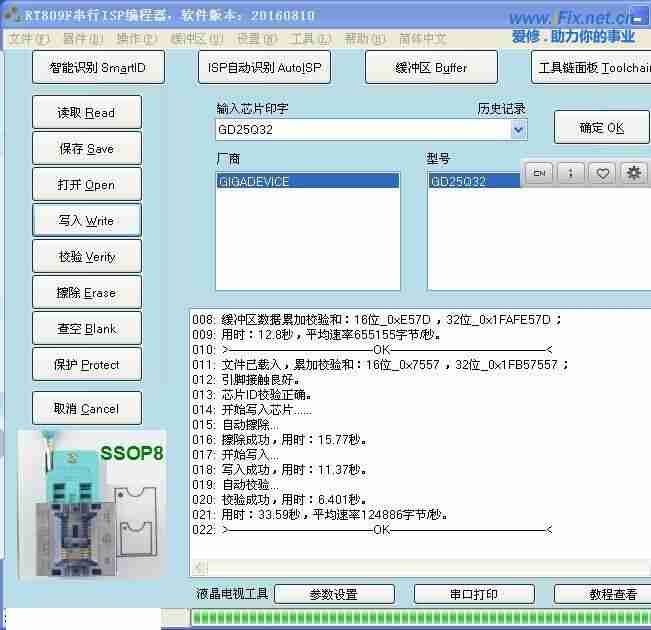Screen dimensions: 651x630
Task: Select GIGADEVICE in the manufacturer list
Action: [x=307, y=182]
